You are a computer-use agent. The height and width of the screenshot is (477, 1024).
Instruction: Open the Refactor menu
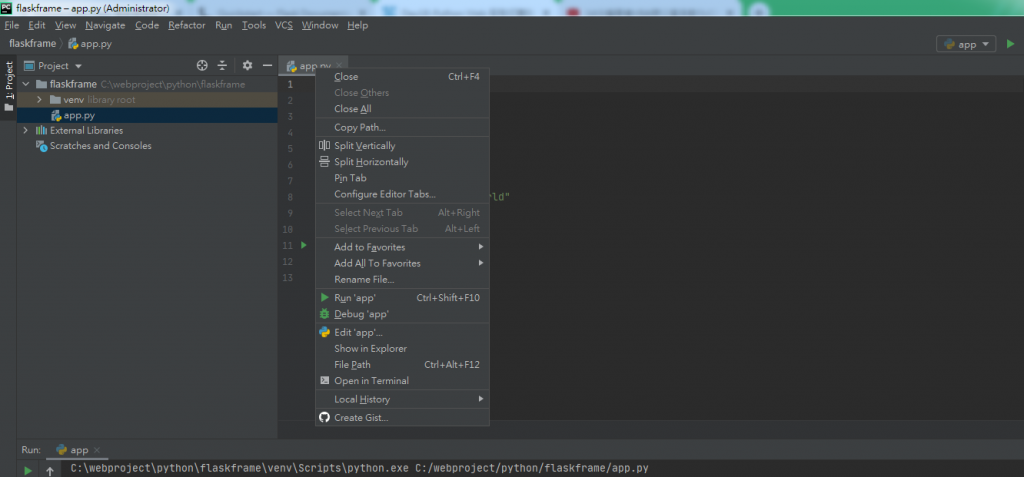point(187,25)
